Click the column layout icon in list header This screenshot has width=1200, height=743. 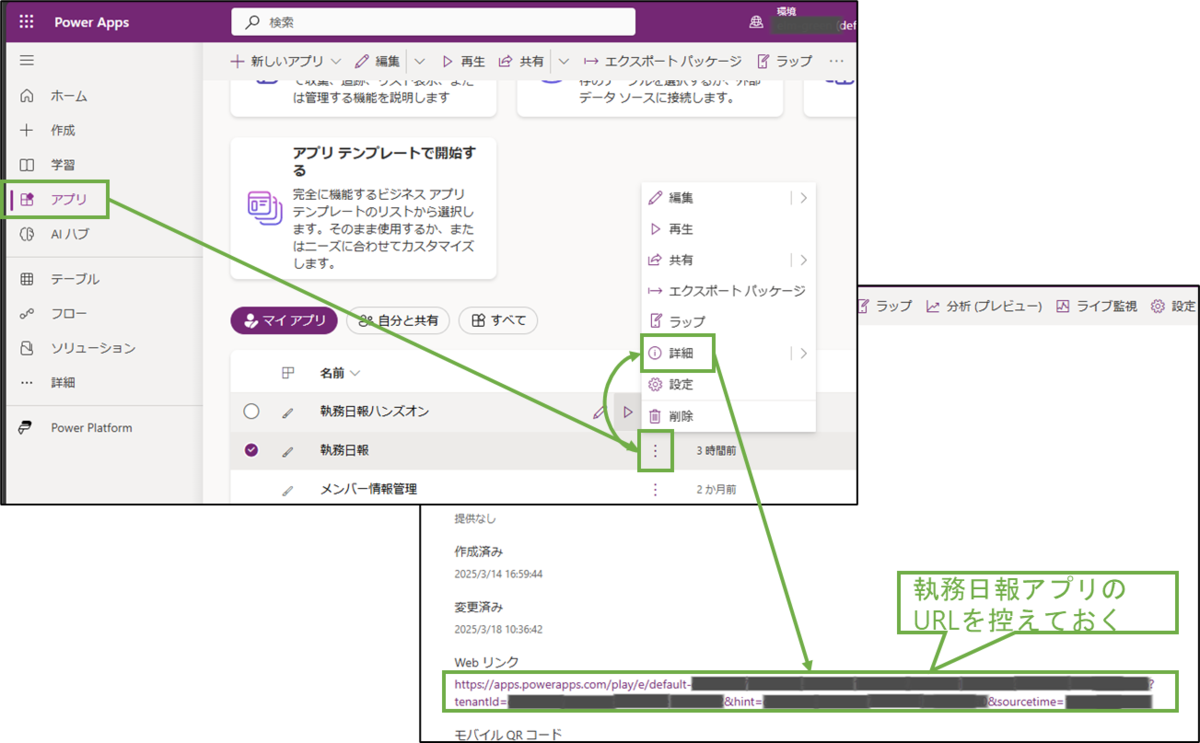(x=288, y=373)
